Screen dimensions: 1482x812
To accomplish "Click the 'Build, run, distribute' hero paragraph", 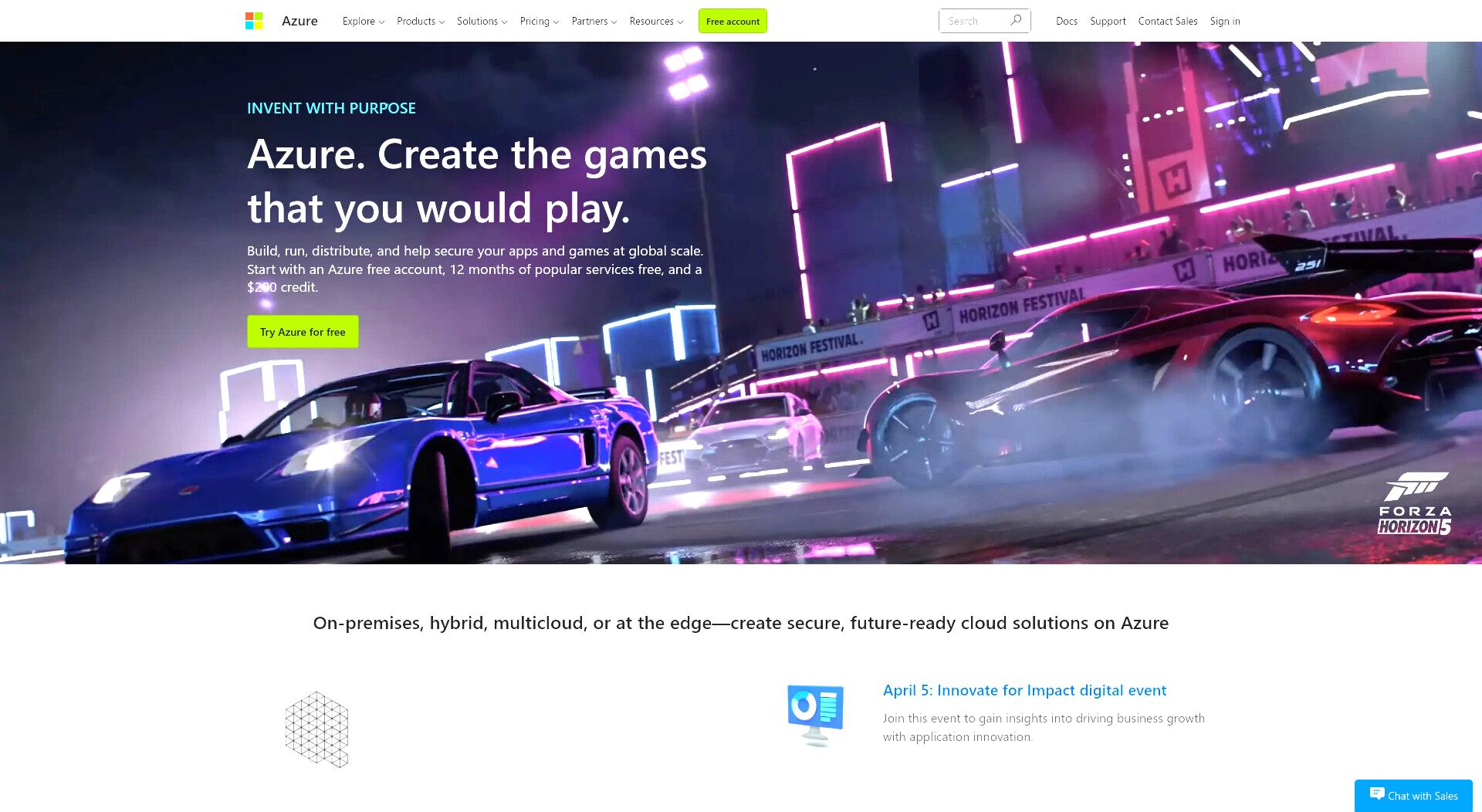I will [475, 269].
